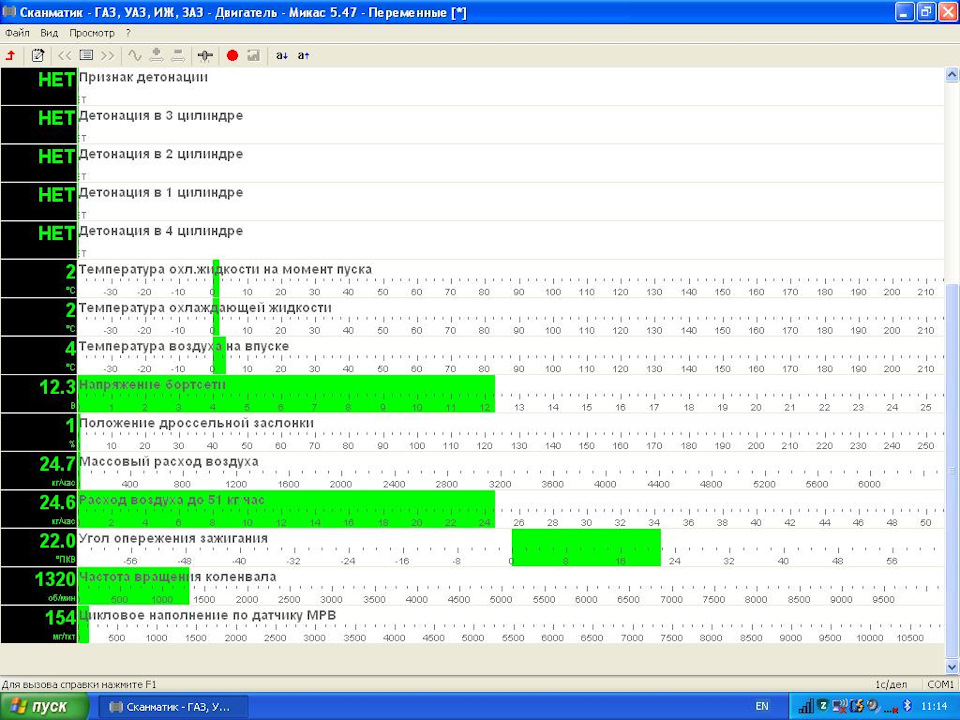This screenshot has width=960, height=720.
Task: Click the EN language indicator
Action: pyautogui.click(x=762, y=707)
